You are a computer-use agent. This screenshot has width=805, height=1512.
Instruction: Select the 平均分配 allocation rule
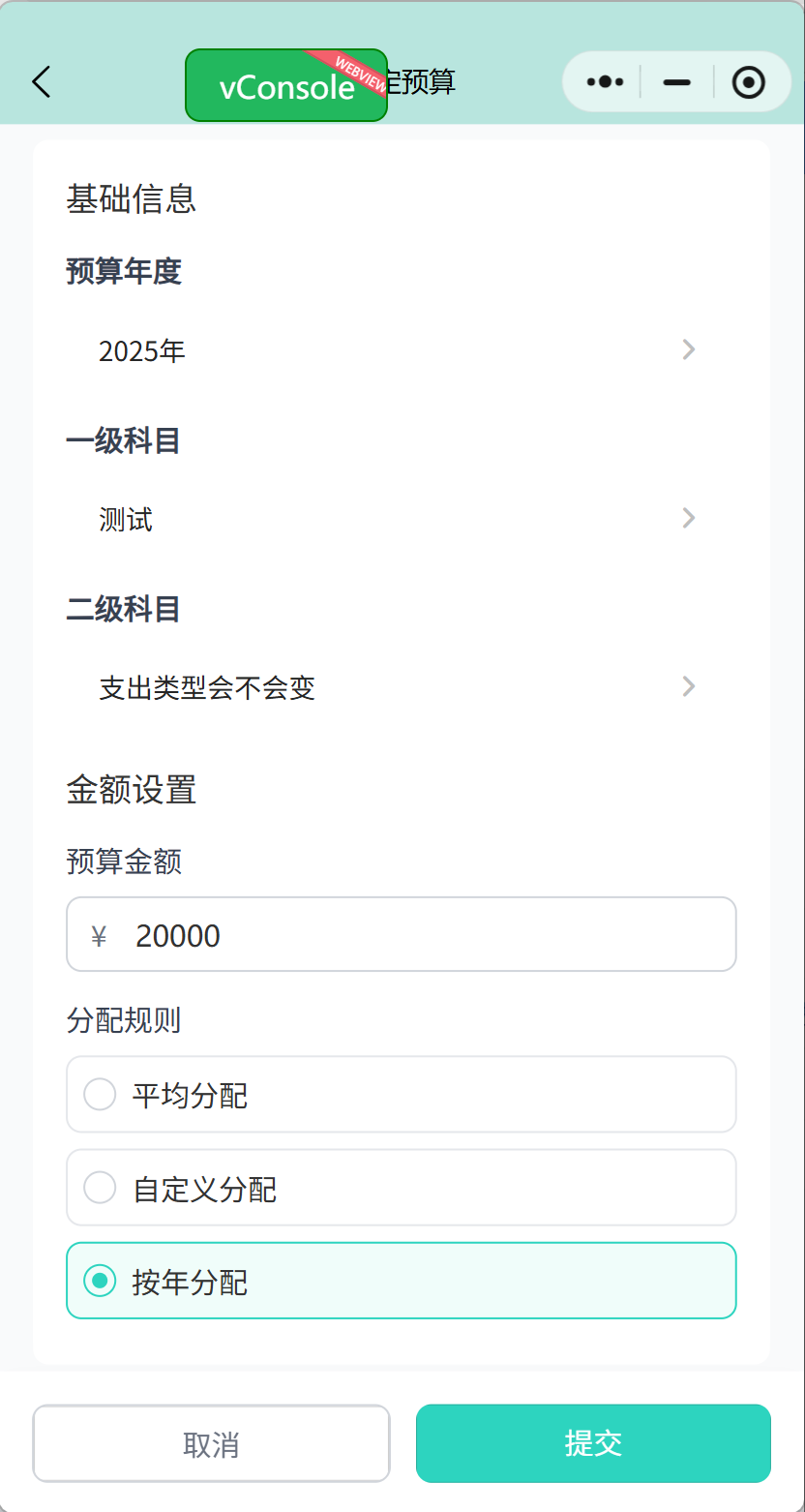click(x=402, y=1095)
